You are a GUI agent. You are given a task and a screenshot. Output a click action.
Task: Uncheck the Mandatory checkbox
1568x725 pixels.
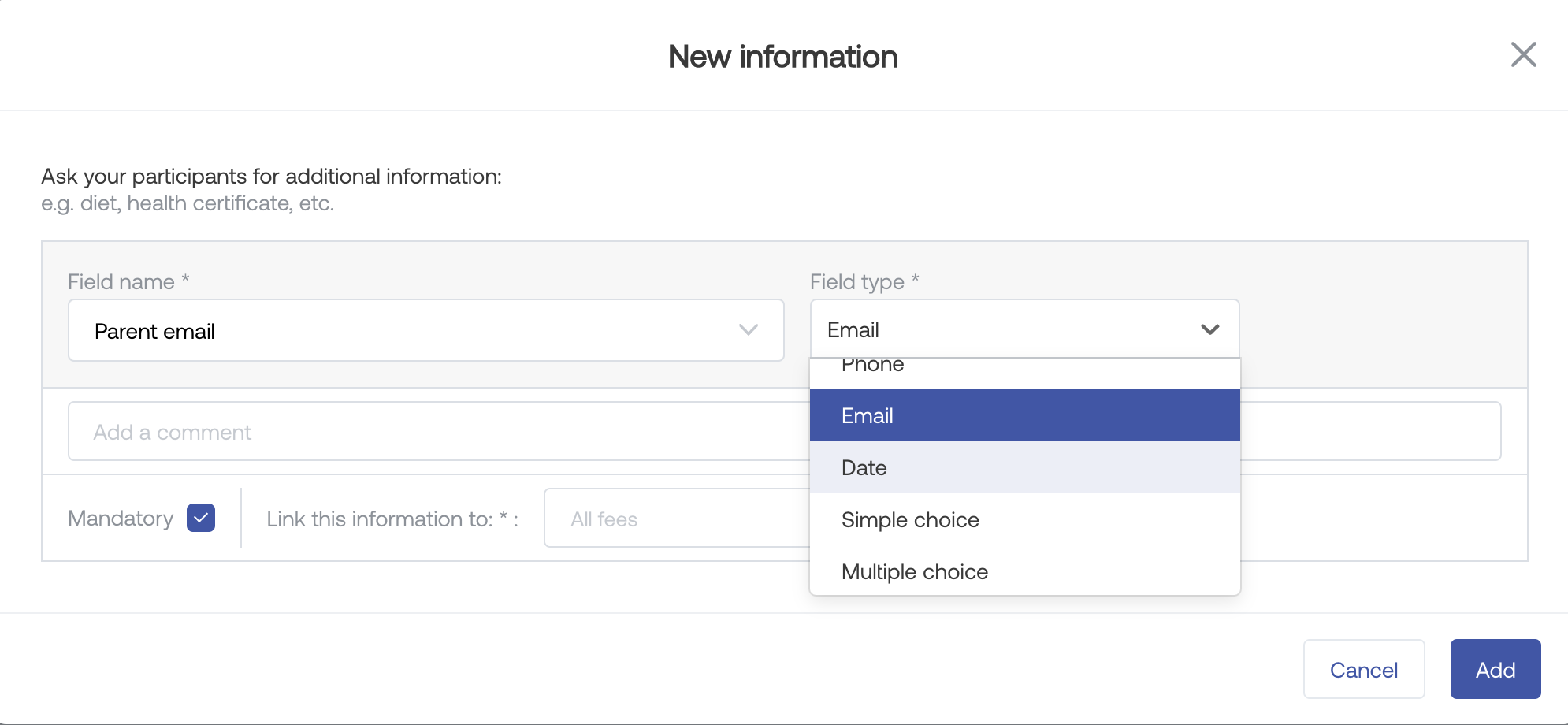(201, 518)
